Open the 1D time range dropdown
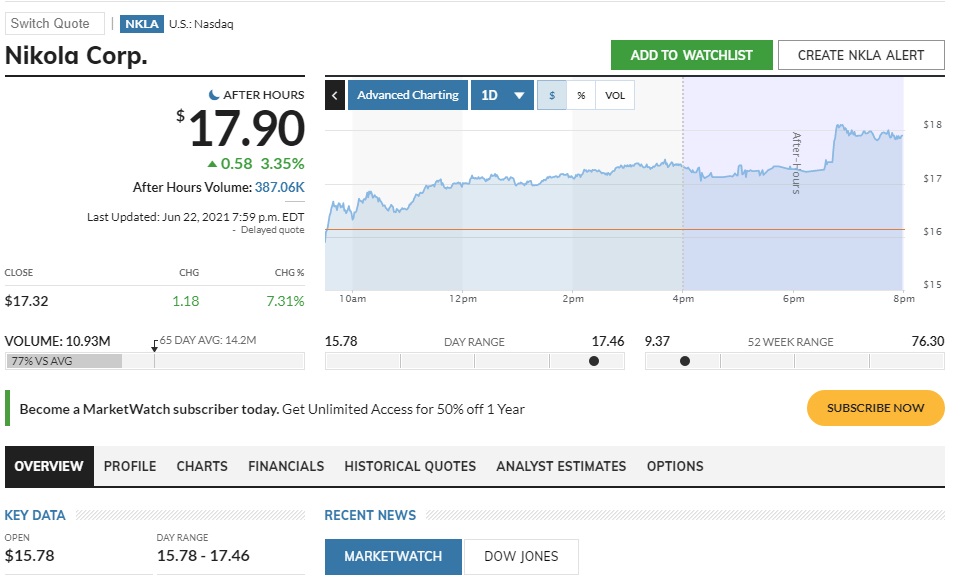 pos(502,95)
